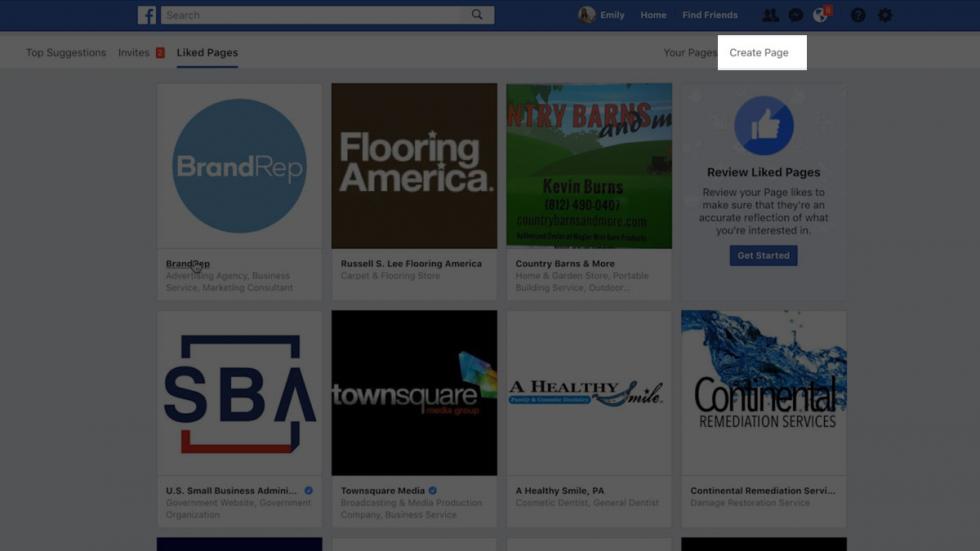Image resolution: width=980 pixels, height=551 pixels.
Task: Click the Review Liked Pages heading
Action: (x=764, y=172)
